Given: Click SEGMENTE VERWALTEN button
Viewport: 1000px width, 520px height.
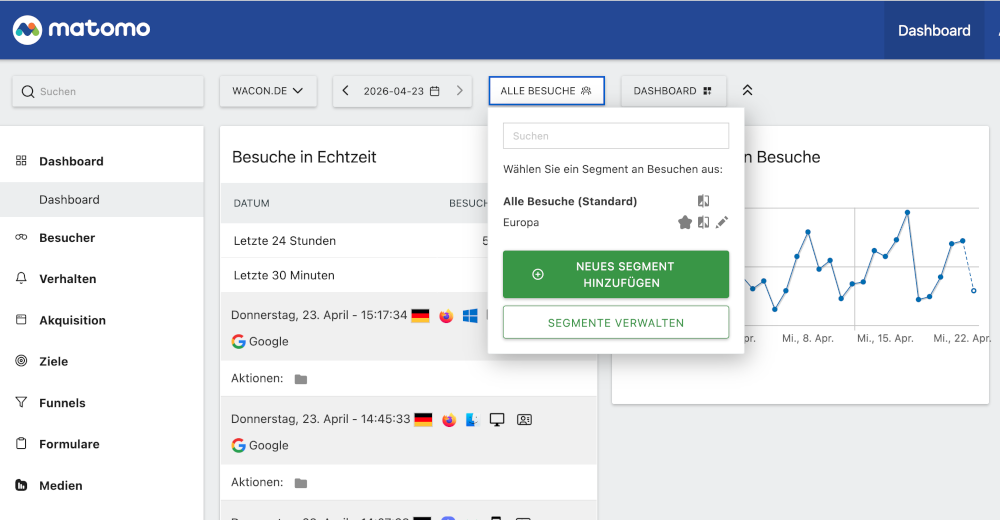Looking at the screenshot, I should coord(615,322).
